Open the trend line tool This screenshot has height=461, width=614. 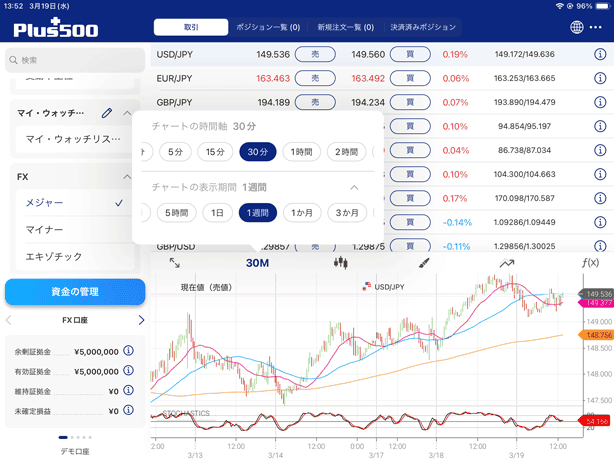tap(507, 262)
